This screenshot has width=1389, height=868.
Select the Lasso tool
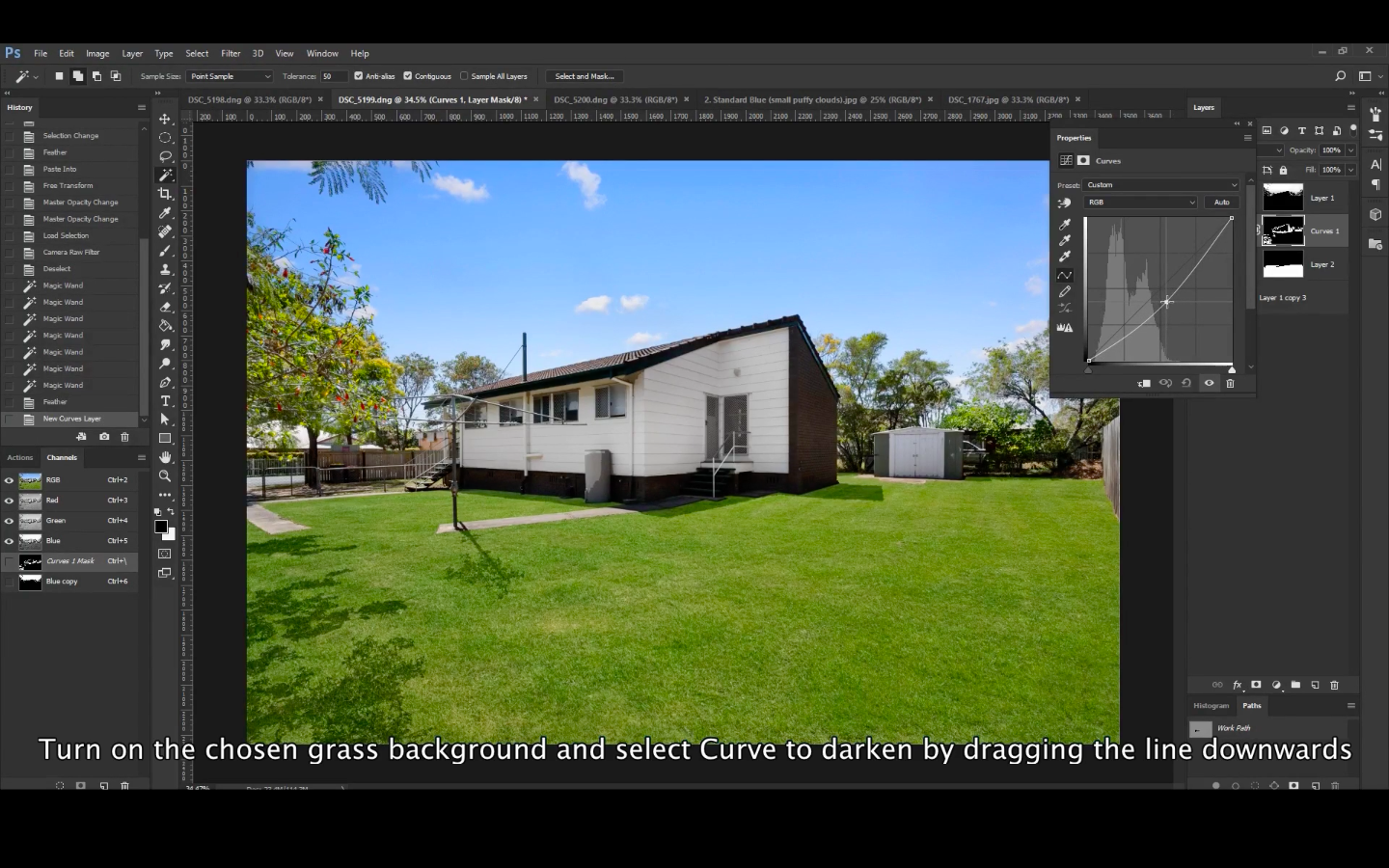tap(165, 156)
